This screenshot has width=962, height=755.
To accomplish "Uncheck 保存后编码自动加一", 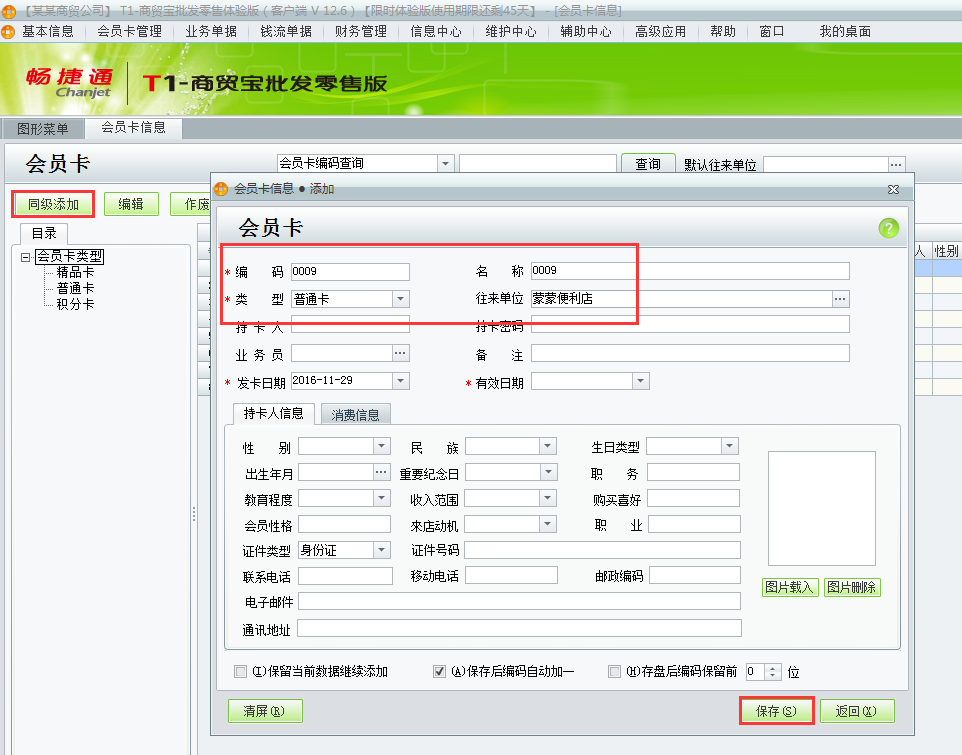I will [439, 671].
